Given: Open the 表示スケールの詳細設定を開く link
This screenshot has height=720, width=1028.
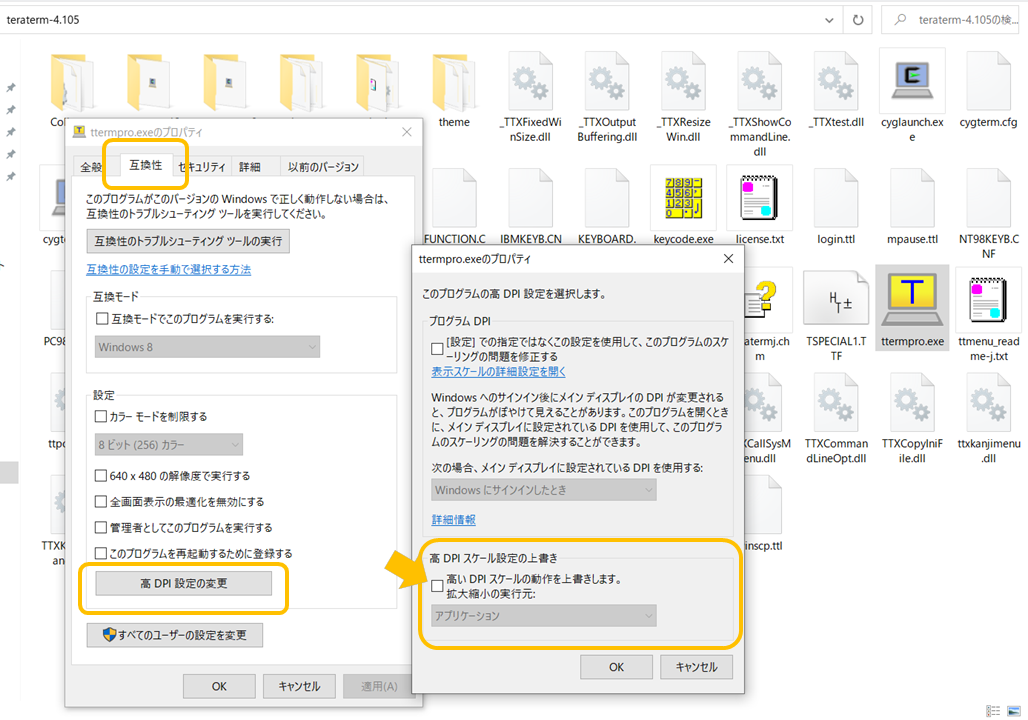Looking at the screenshot, I should pyautogui.click(x=498, y=372).
